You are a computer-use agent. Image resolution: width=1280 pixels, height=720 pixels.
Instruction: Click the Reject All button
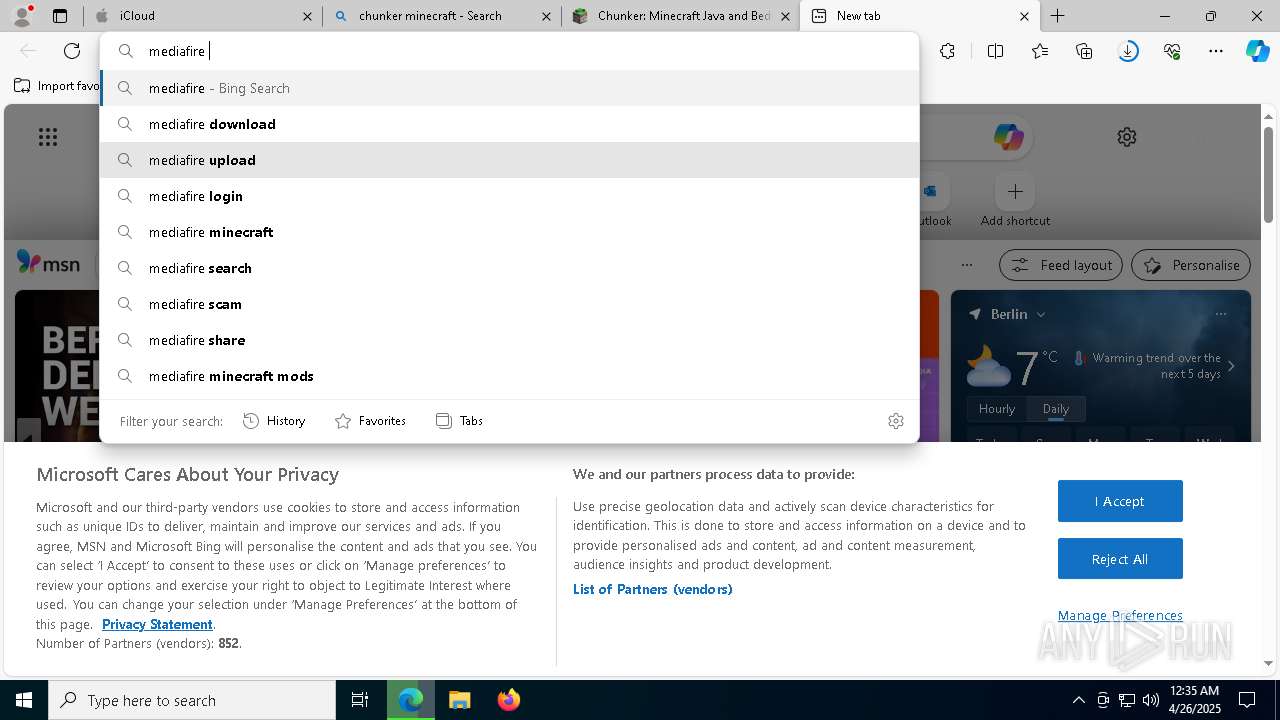click(1120, 559)
